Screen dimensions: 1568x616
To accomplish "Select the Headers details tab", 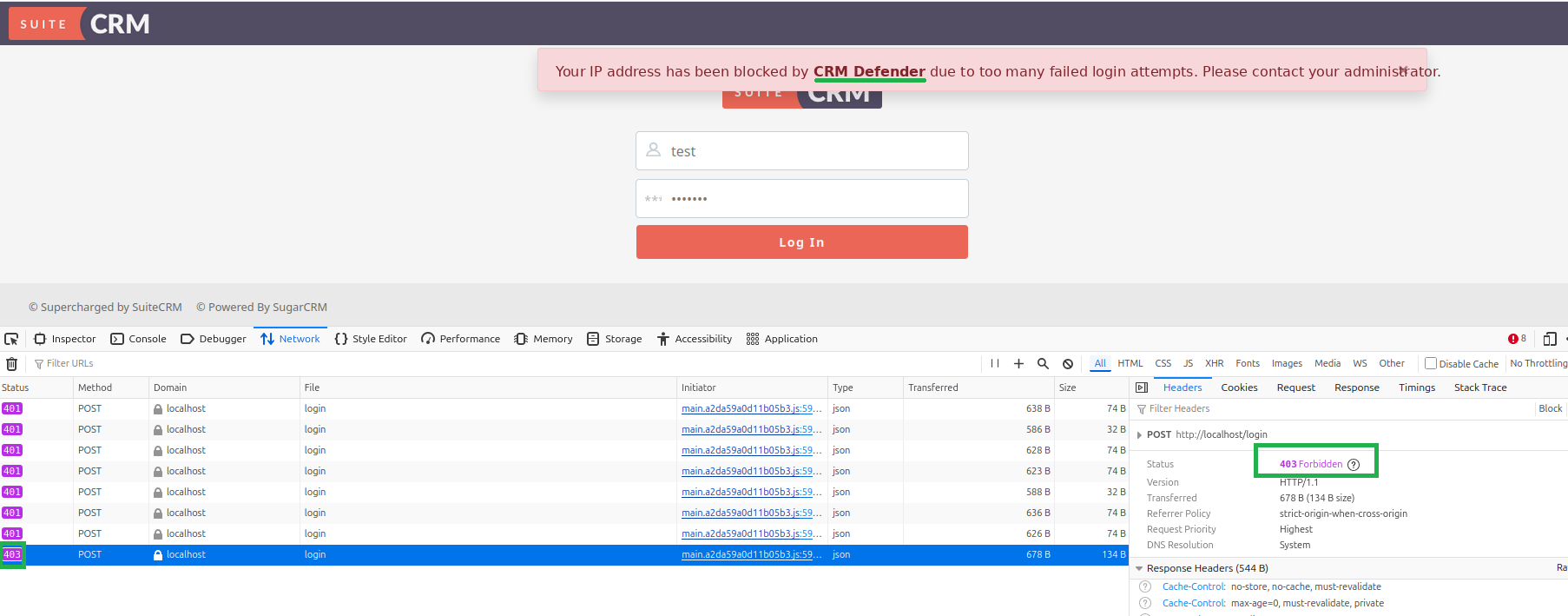I will [1183, 387].
